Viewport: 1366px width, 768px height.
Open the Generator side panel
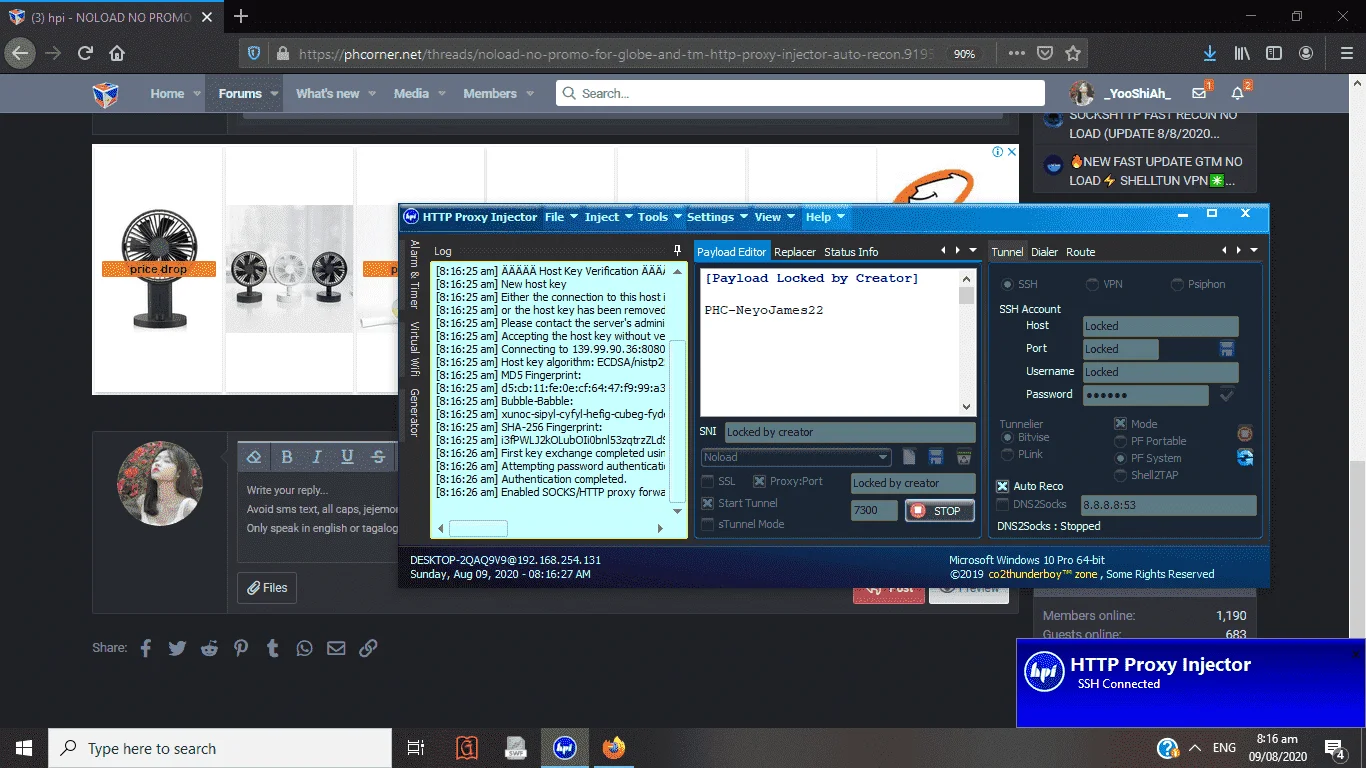pos(415,412)
